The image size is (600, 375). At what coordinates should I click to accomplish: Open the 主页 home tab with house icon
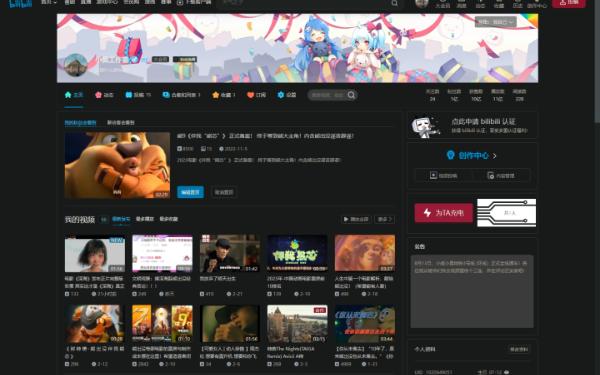pos(74,95)
